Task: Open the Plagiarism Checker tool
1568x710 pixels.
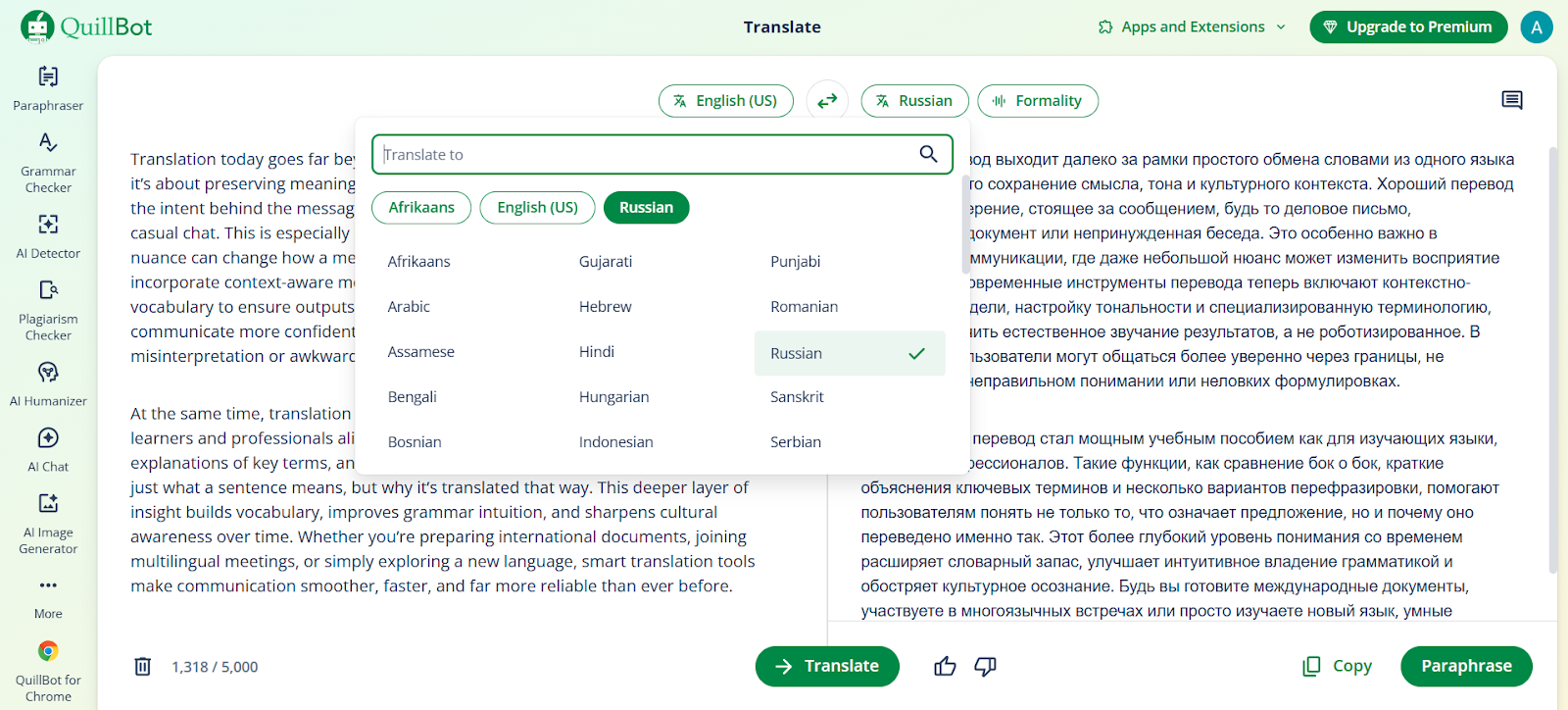Action: pos(48,310)
